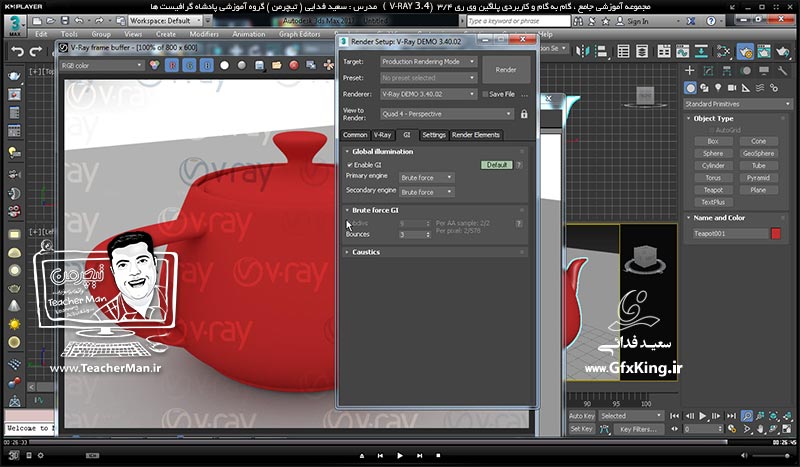The height and width of the screenshot is (467, 800).
Task: Open the RGB color channel dropdown
Action: pyautogui.click(x=102, y=65)
